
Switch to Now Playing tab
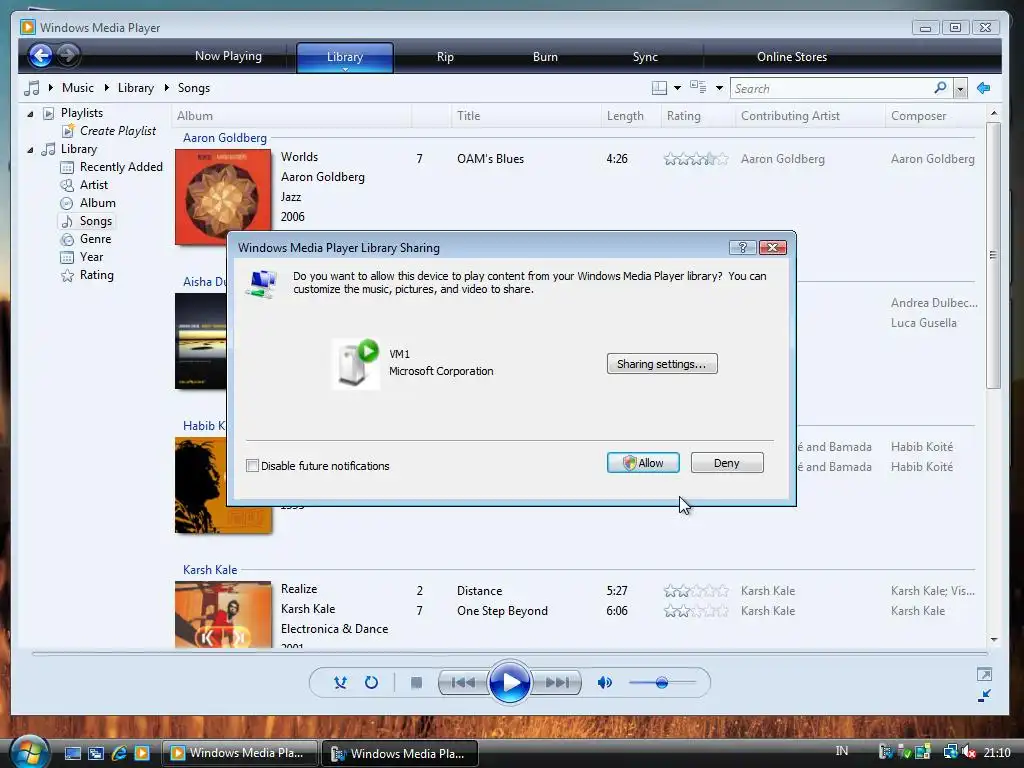pos(228,56)
